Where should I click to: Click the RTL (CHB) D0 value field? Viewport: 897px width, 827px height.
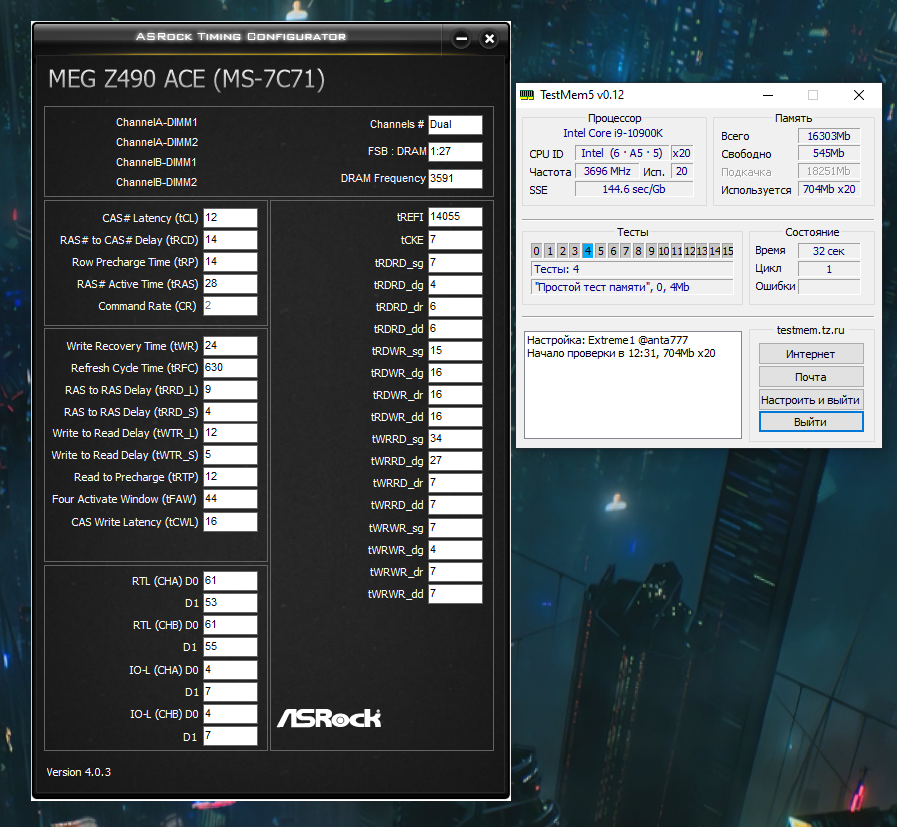(231, 625)
